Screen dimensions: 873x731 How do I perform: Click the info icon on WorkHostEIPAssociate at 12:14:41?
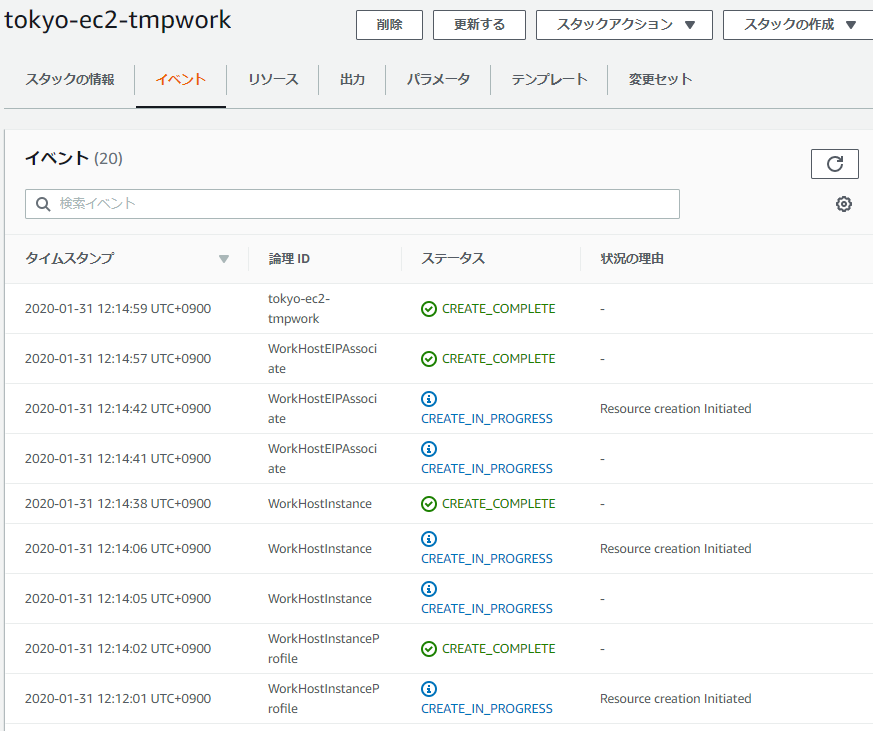(x=429, y=449)
